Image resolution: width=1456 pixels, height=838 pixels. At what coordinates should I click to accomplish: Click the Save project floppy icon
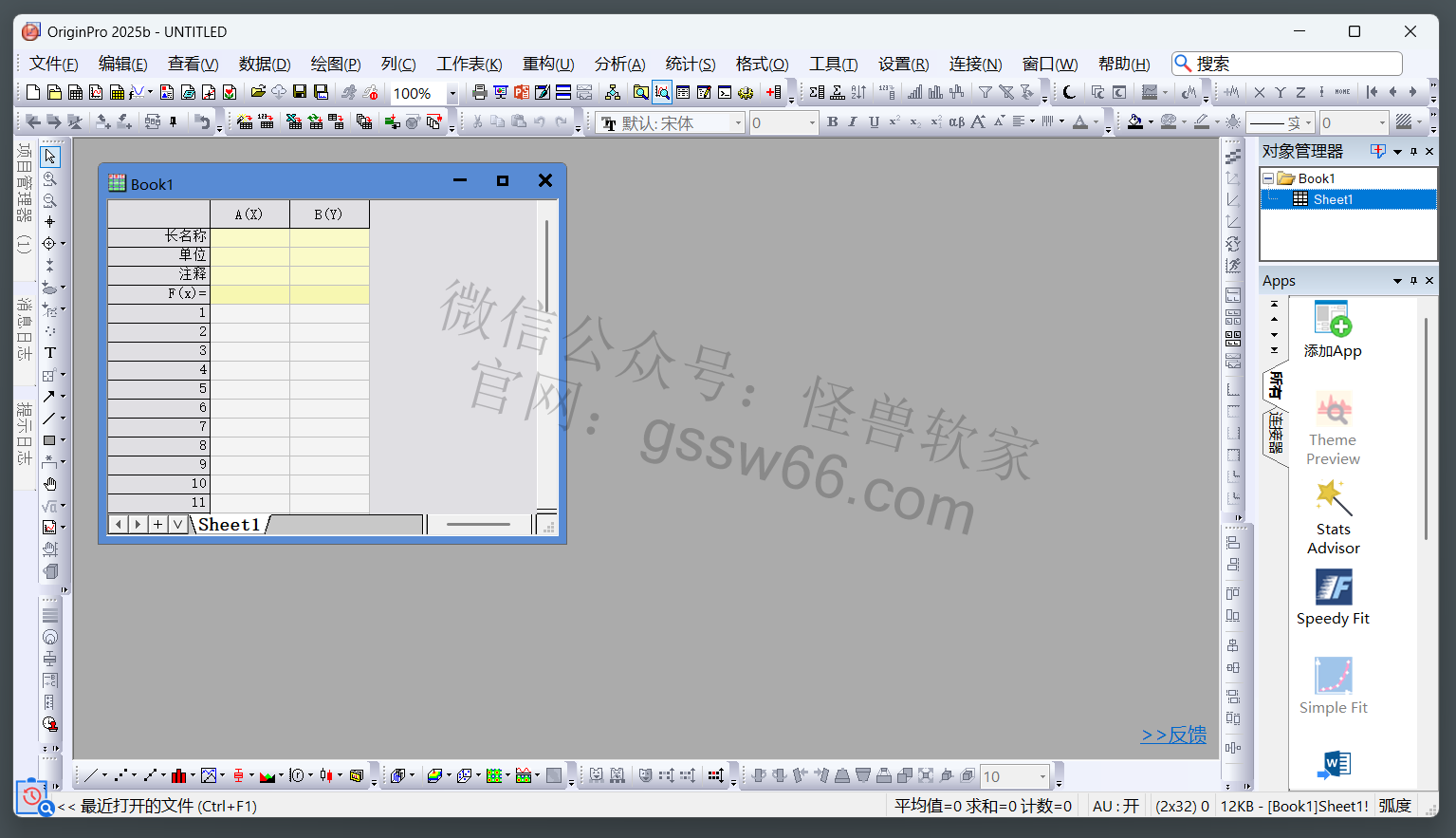[x=300, y=92]
